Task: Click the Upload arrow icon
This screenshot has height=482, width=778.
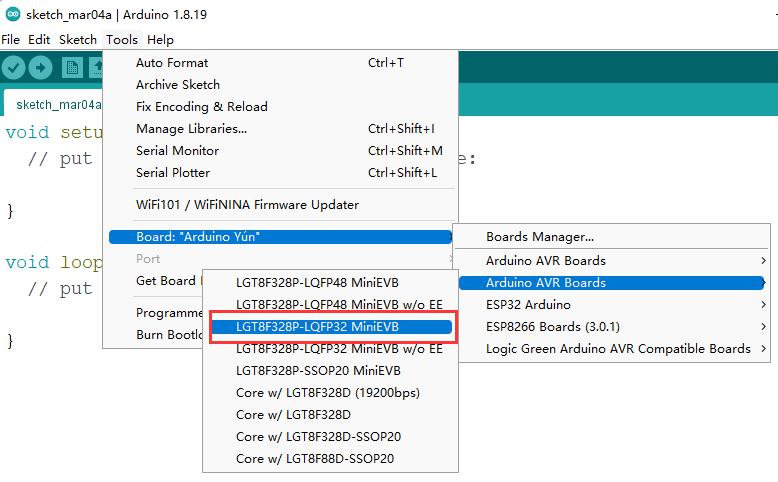Action: point(40,67)
